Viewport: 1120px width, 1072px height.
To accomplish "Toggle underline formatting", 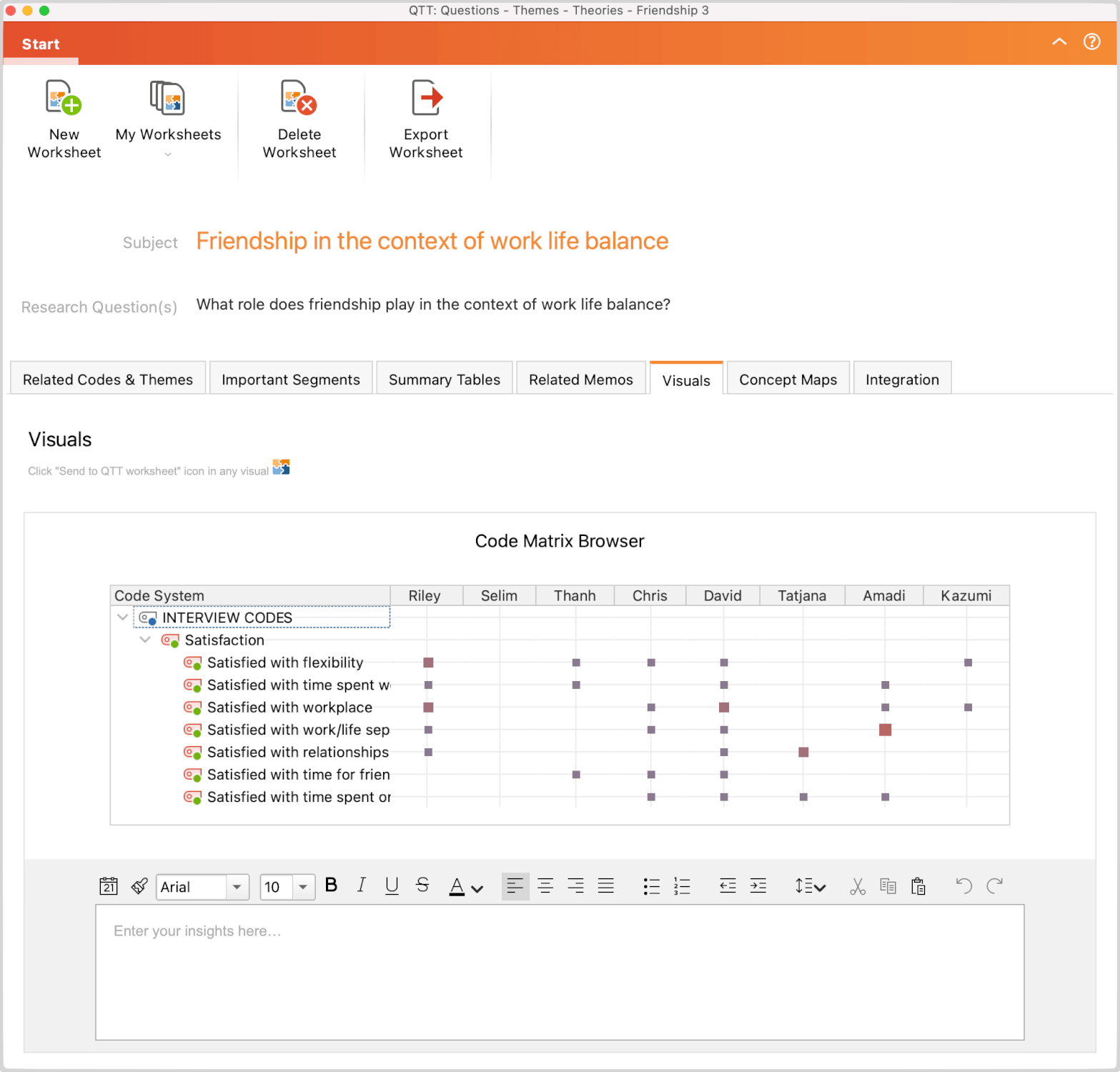I will click(x=392, y=886).
